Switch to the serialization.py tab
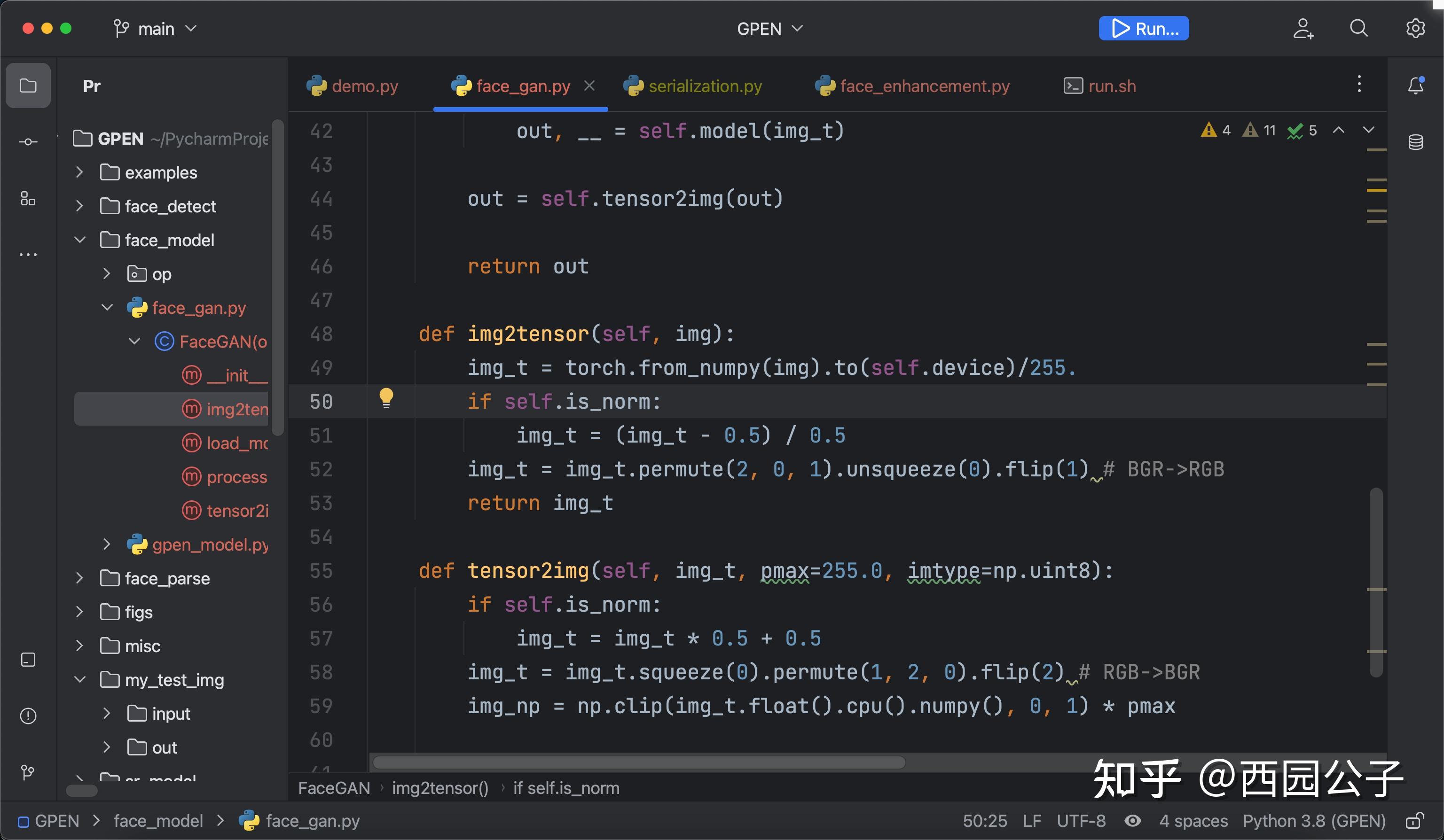The height and width of the screenshot is (840, 1444). tap(705, 86)
